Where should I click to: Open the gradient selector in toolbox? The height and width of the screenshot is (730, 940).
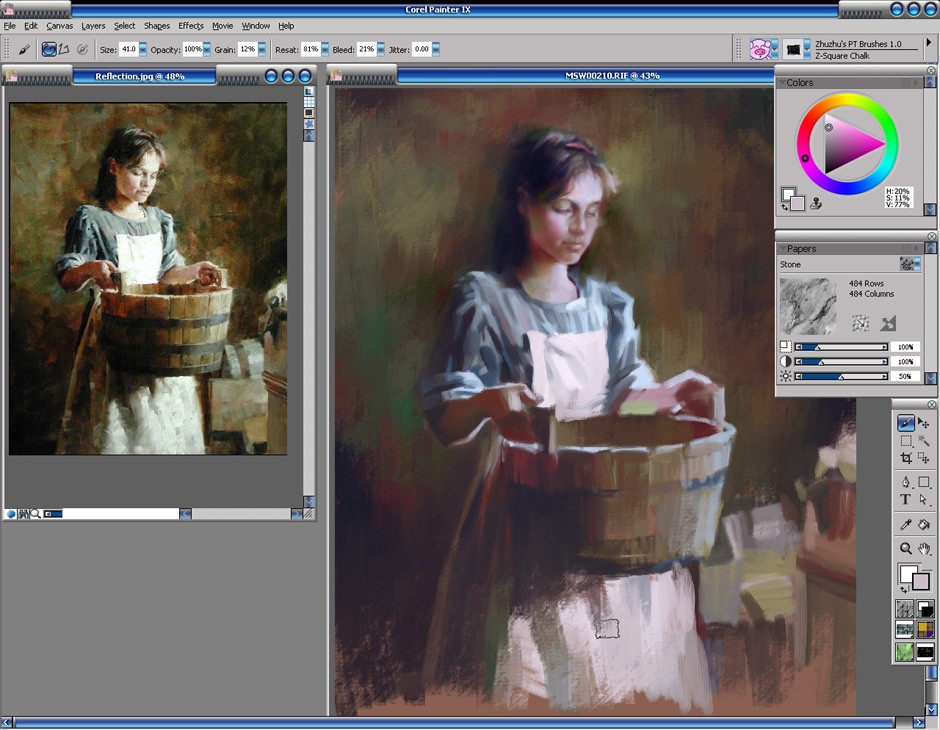coord(924,610)
